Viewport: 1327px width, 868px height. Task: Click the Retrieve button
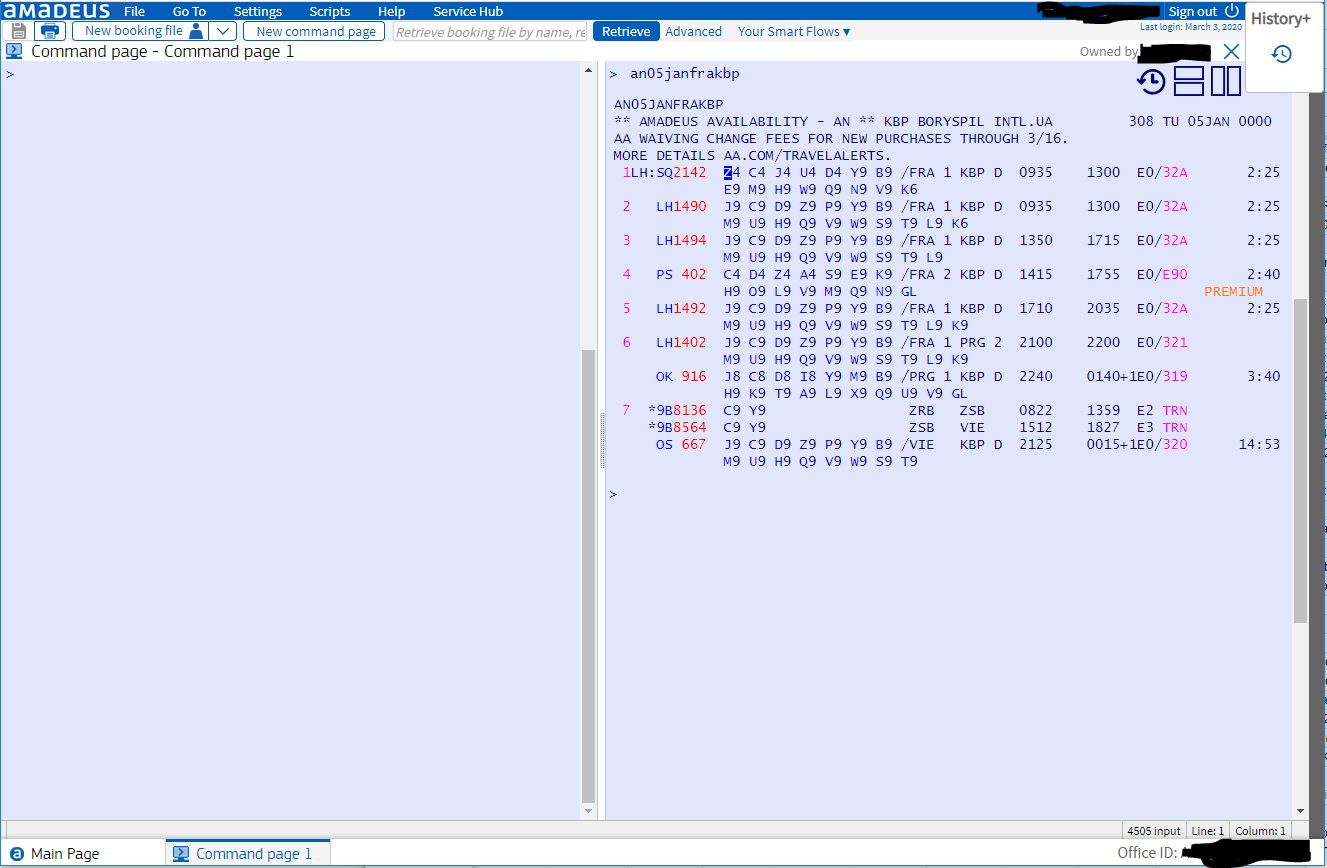[x=626, y=31]
